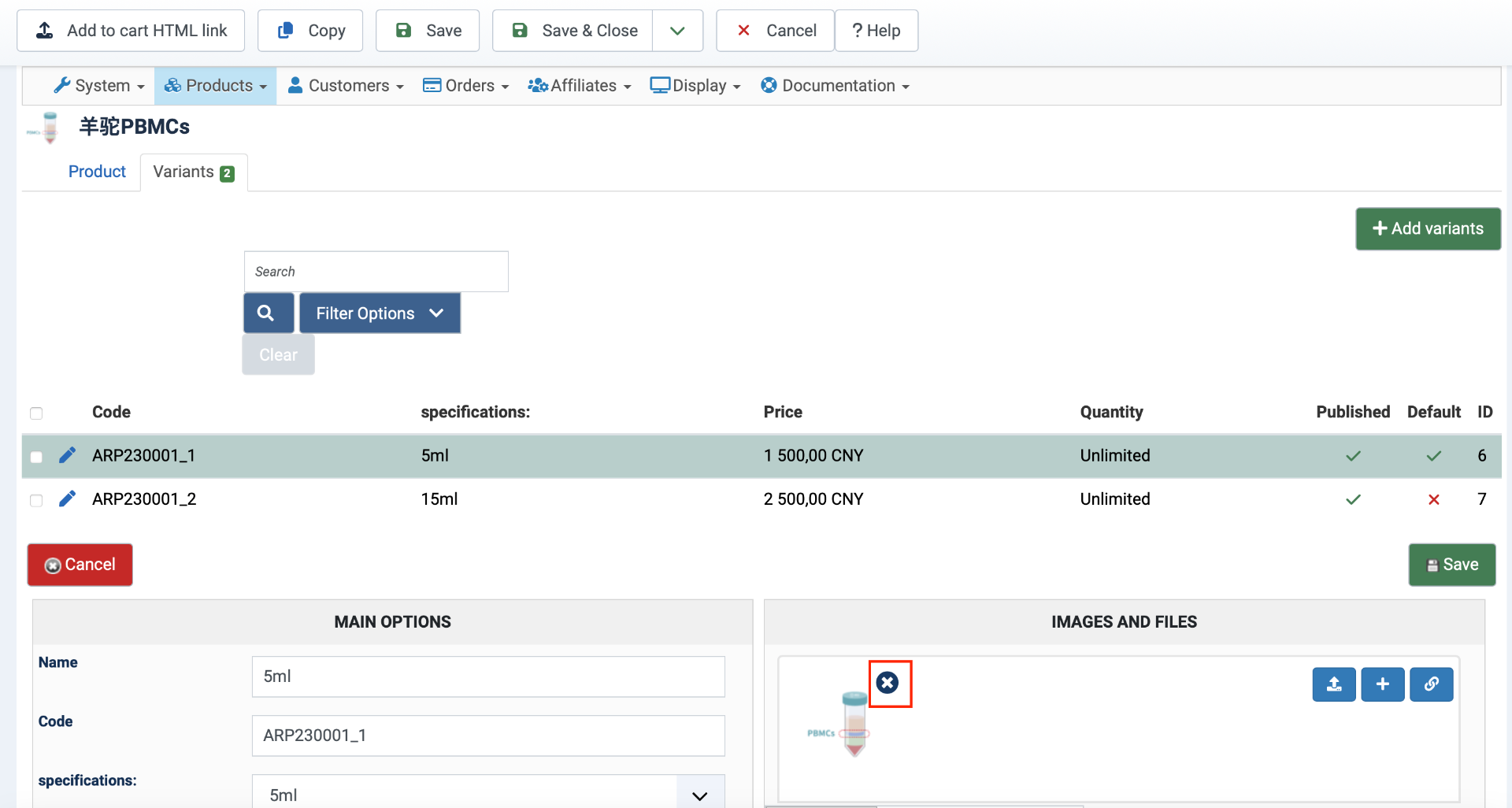Click the link icon in images panel
1512x808 pixels.
point(1431,684)
